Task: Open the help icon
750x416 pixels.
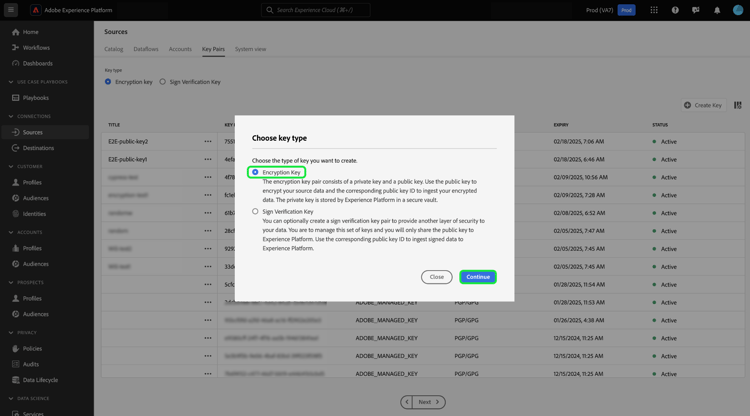Action: point(675,10)
